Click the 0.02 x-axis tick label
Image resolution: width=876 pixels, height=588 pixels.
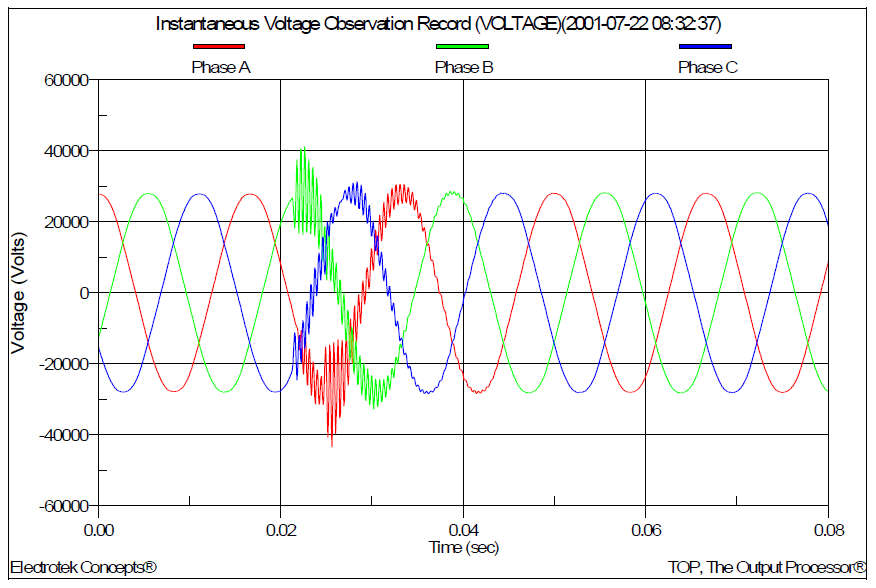coord(281,526)
